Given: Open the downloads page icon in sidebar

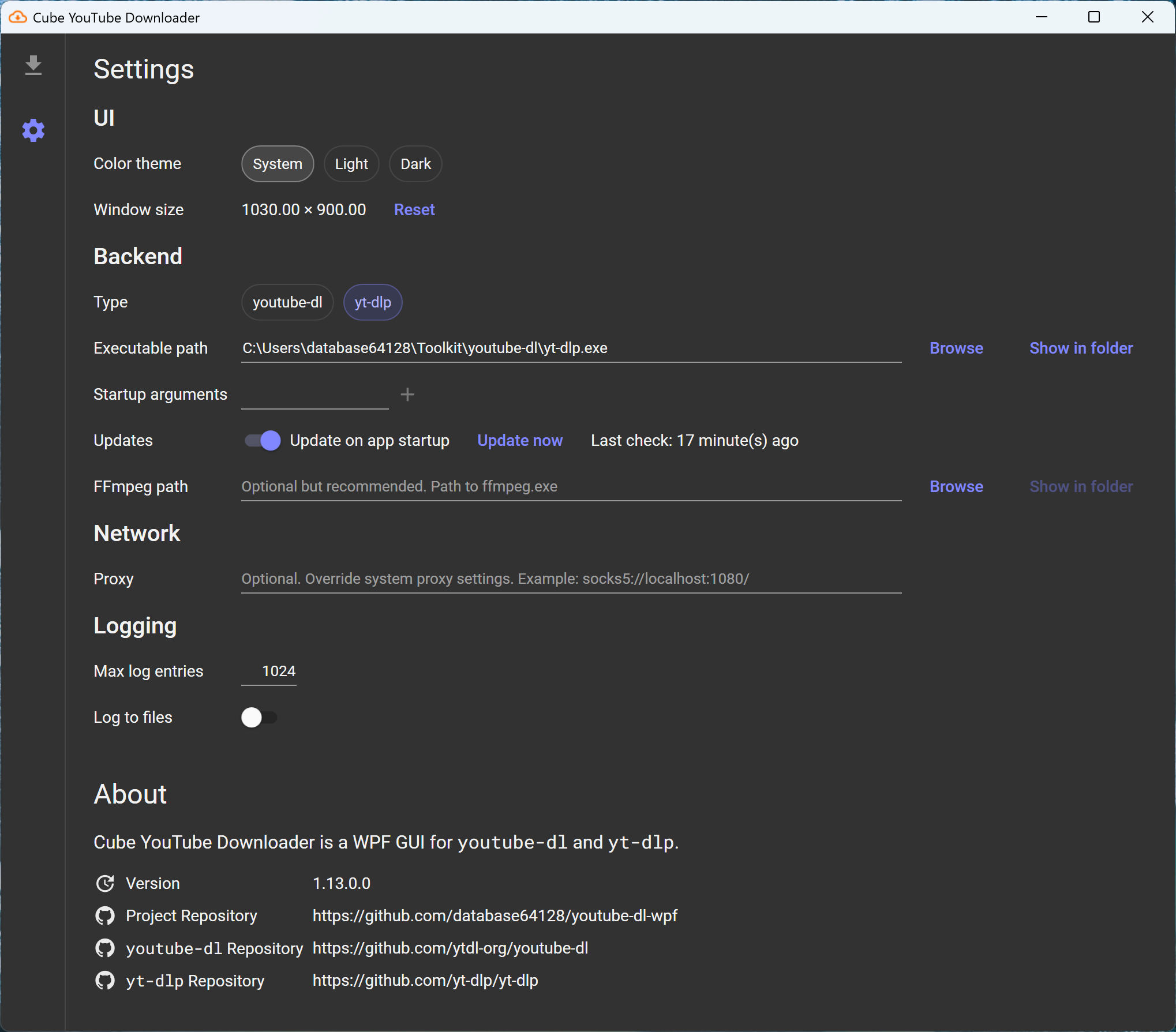Looking at the screenshot, I should pos(33,65).
